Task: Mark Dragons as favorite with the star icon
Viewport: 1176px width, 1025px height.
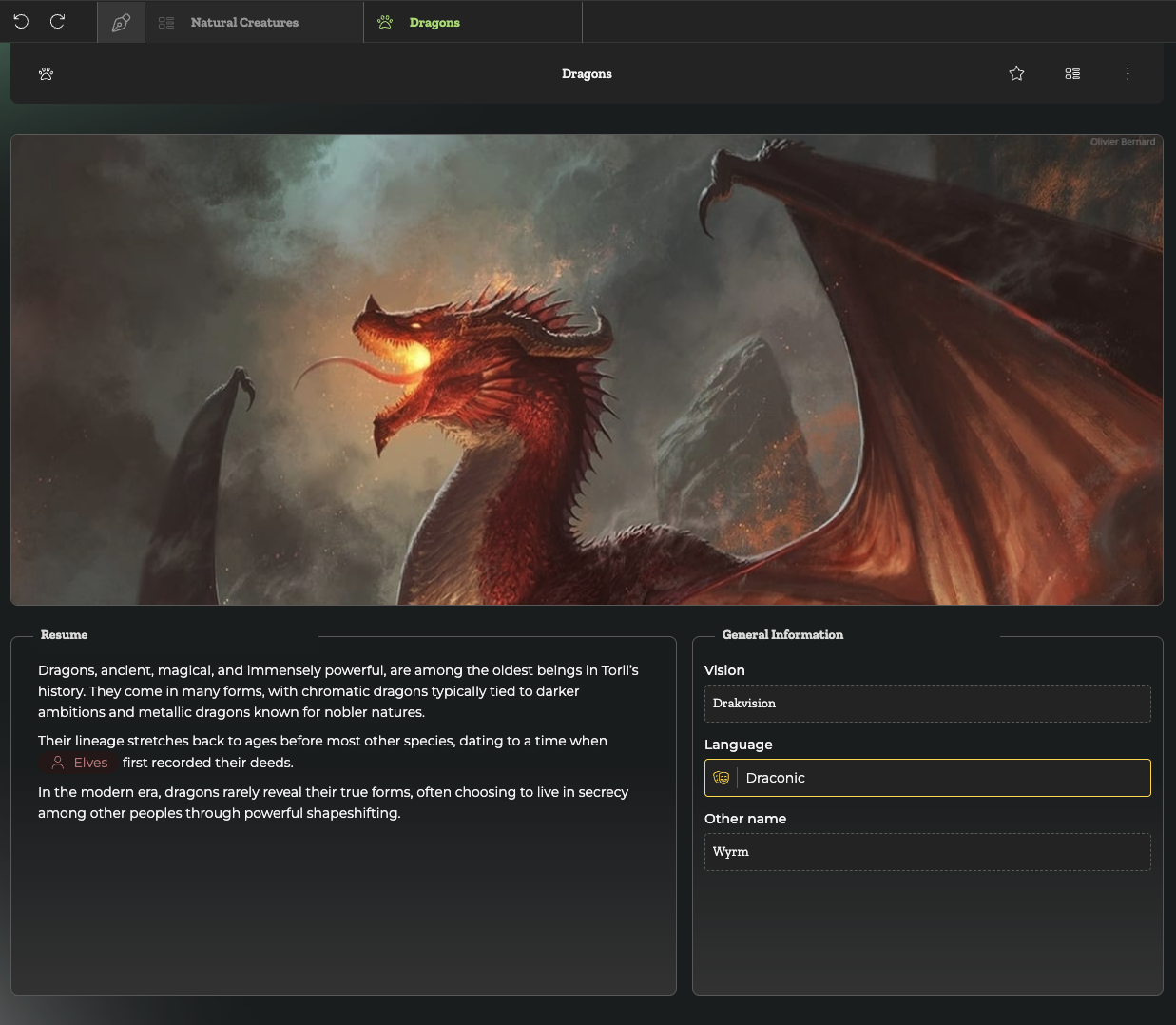Action: point(1016,73)
